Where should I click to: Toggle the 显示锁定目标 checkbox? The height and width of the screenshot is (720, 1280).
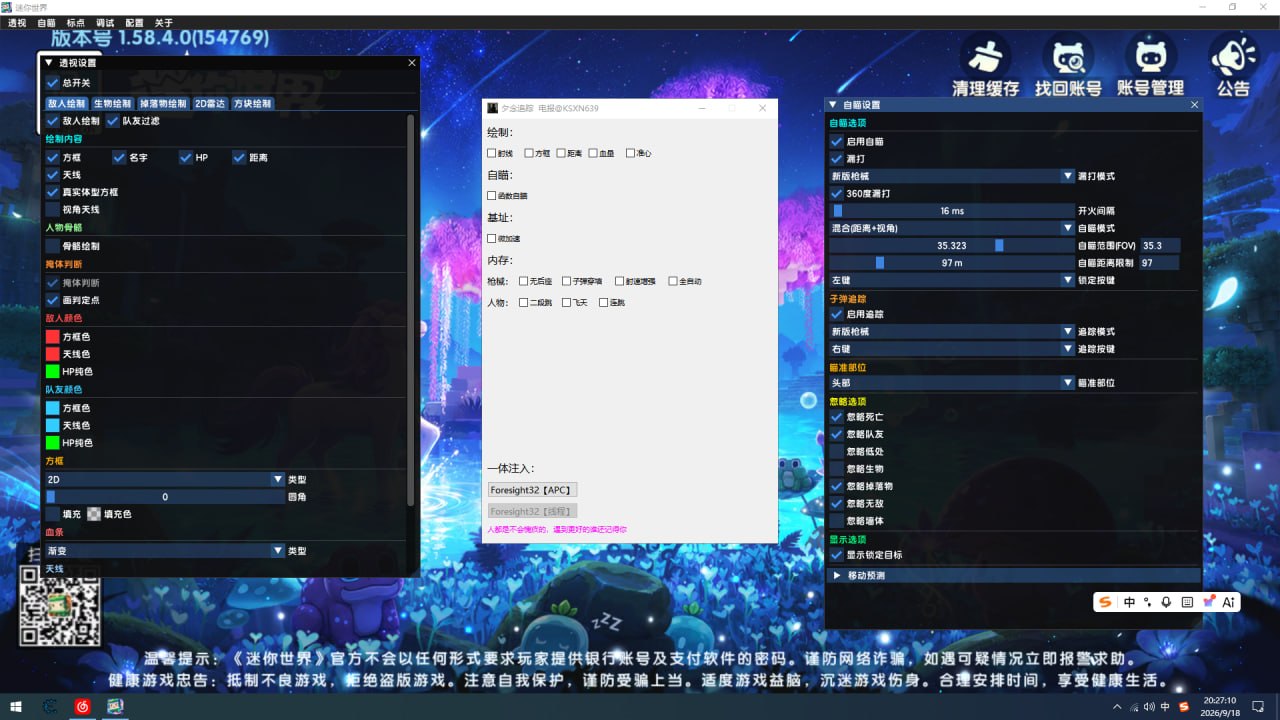pos(837,555)
